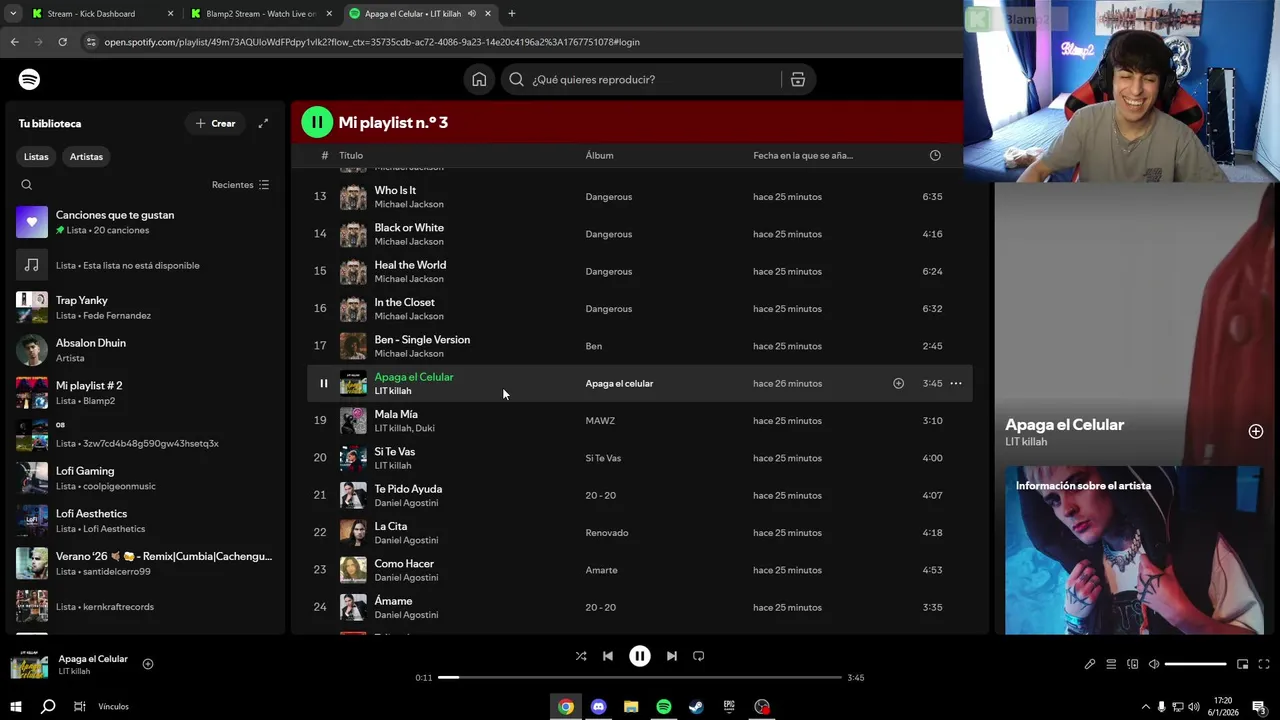Click Fecha en la que se añadió header
Viewport: 1280px width, 720px height.
click(803, 155)
